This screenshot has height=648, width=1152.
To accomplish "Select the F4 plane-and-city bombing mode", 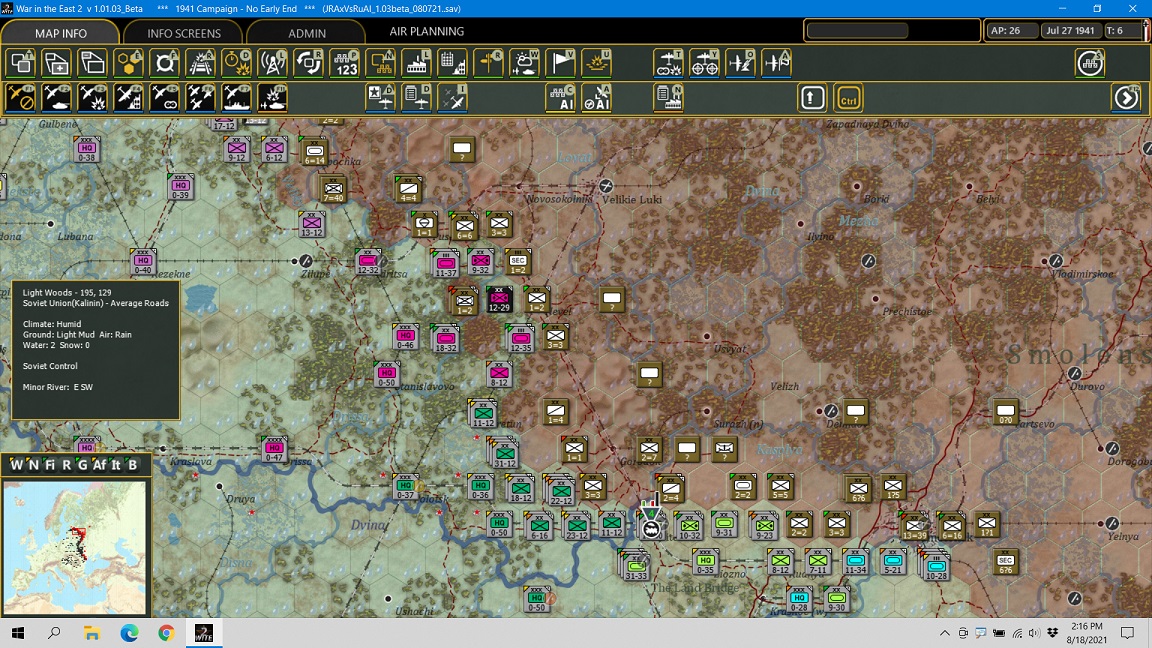I will [129, 98].
